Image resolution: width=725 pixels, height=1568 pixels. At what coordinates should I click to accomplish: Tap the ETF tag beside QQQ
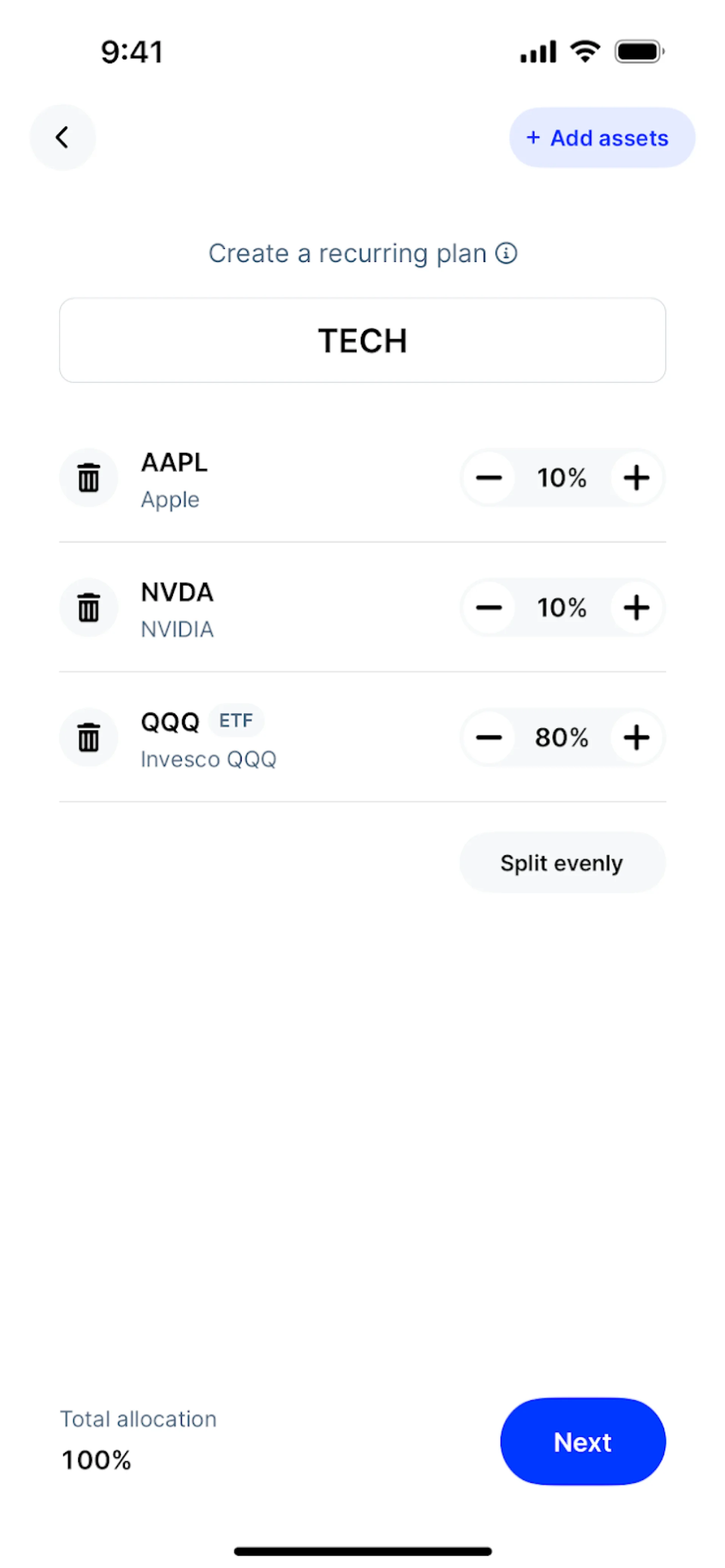point(236,721)
